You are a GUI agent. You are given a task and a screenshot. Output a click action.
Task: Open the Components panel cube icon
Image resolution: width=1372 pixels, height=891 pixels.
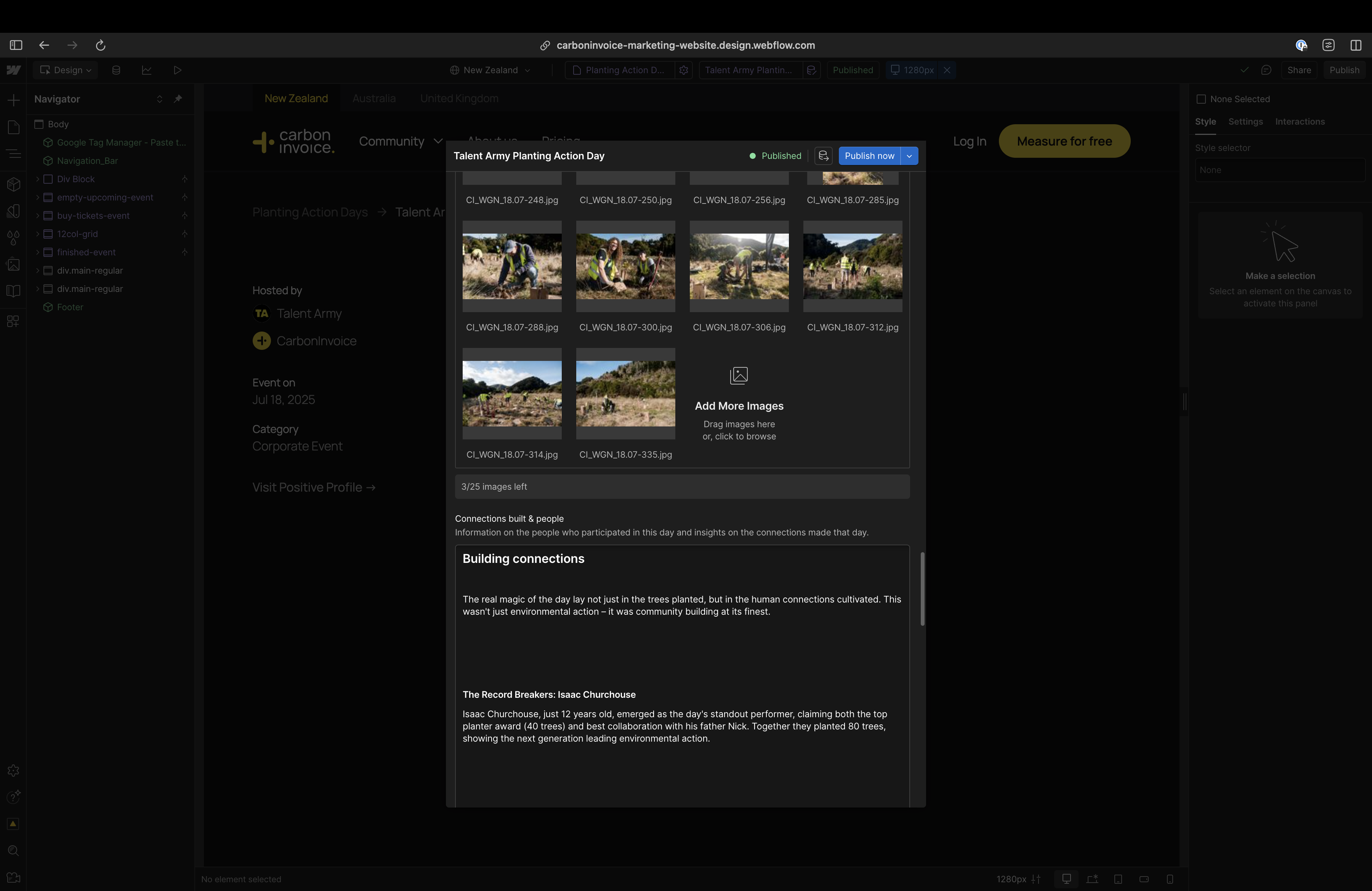13,184
